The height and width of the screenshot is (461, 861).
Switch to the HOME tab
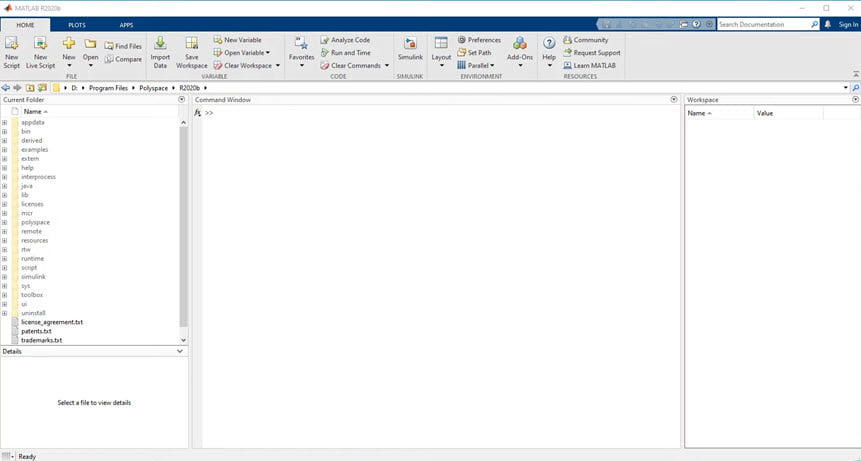(25, 25)
